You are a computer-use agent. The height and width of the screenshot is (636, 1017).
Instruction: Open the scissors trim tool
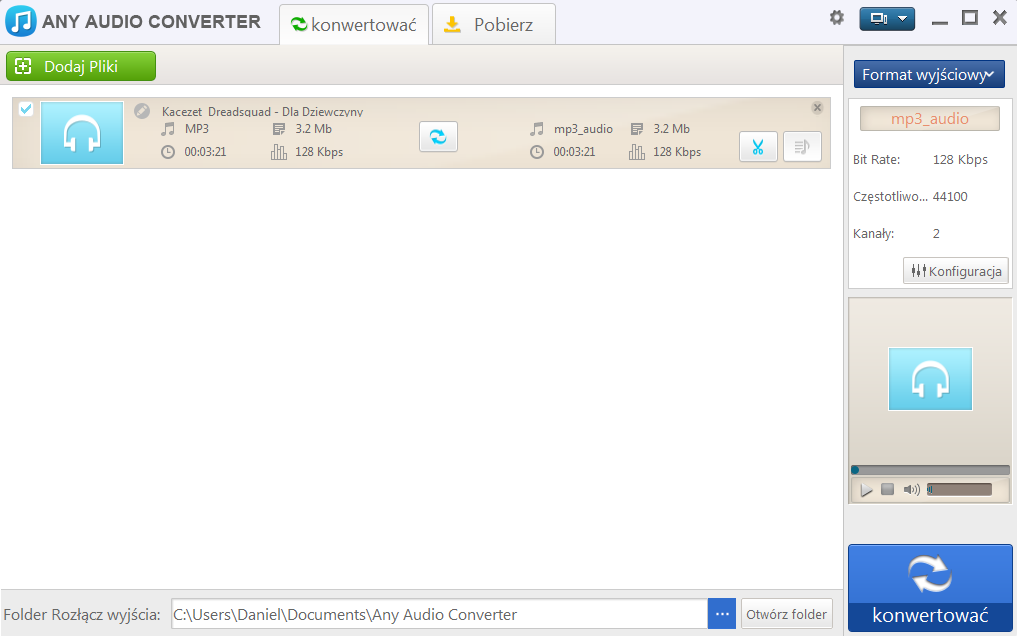tap(758, 147)
